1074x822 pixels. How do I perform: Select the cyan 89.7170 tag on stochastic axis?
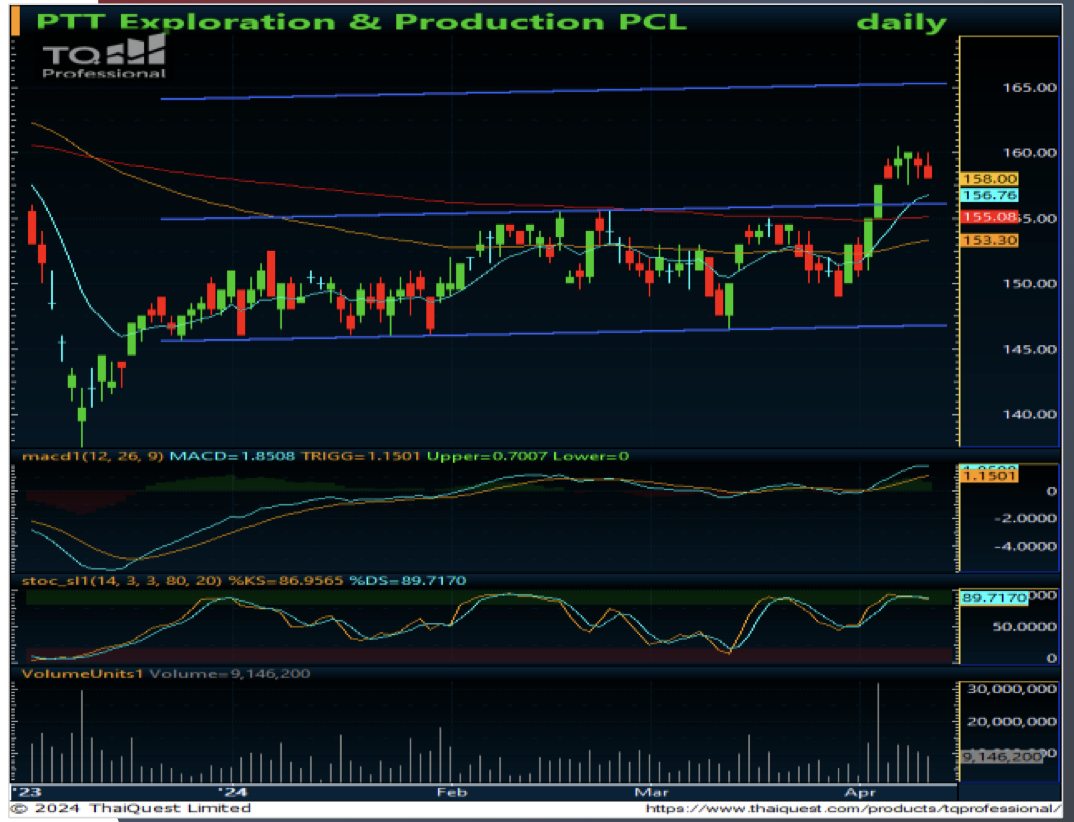[994, 598]
